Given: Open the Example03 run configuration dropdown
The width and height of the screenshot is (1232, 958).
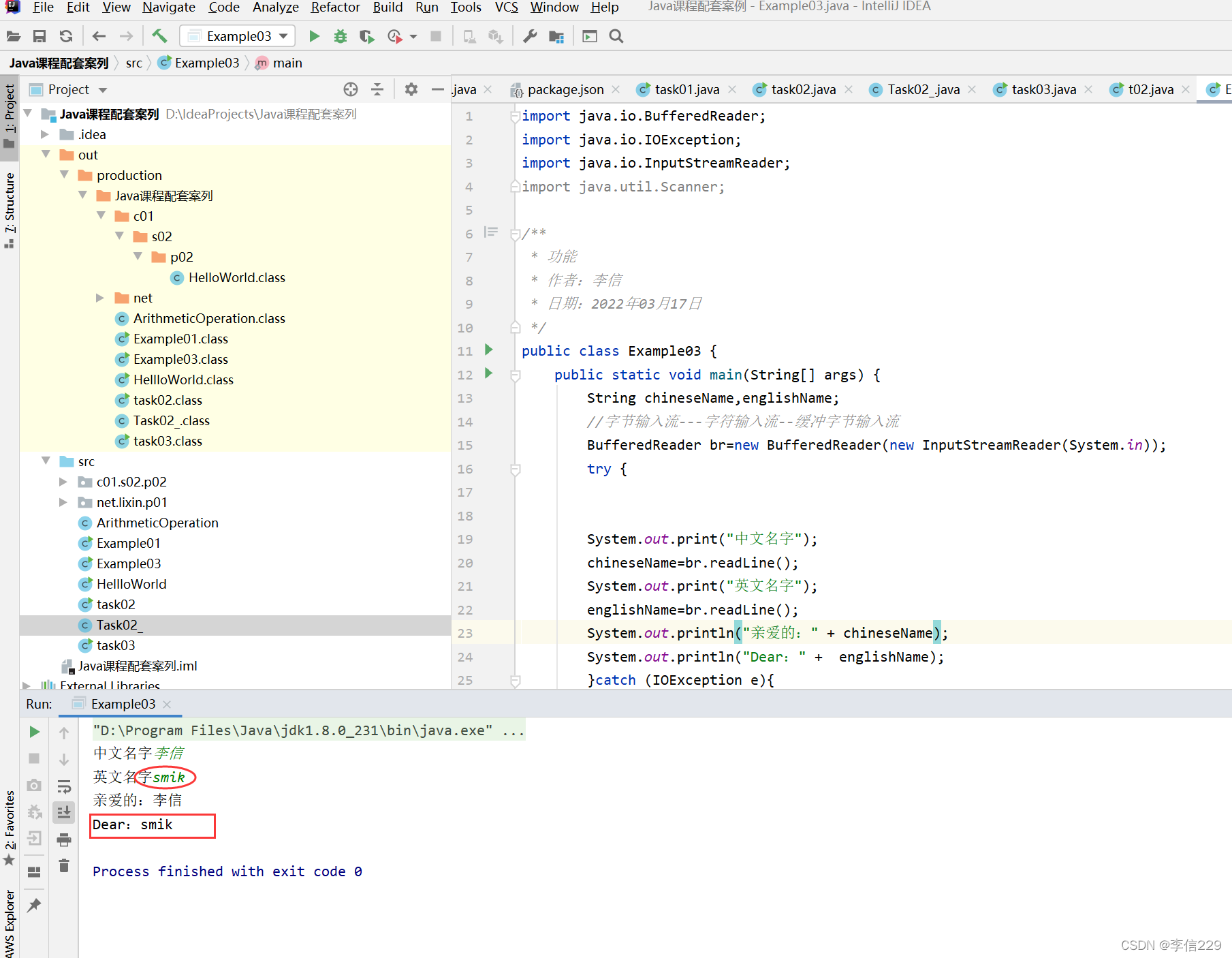Looking at the screenshot, I should [238, 36].
